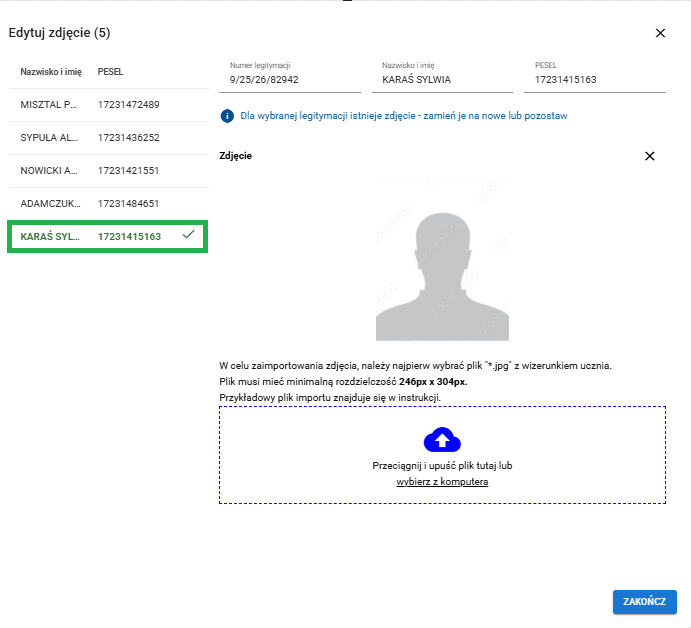
Task: Click the cloud upload icon
Action: point(442,439)
